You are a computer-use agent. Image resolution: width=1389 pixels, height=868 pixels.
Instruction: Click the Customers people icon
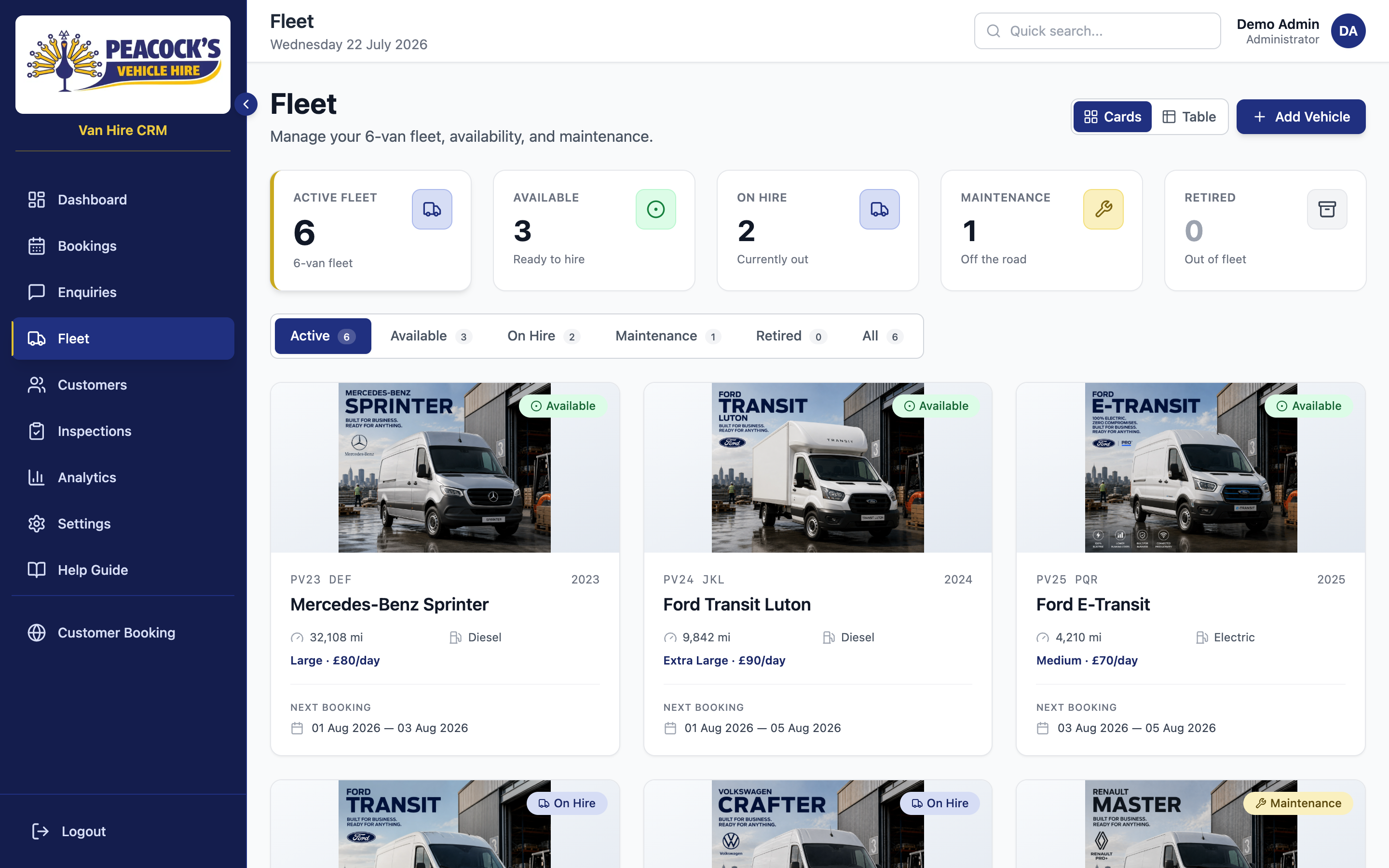[36, 385]
